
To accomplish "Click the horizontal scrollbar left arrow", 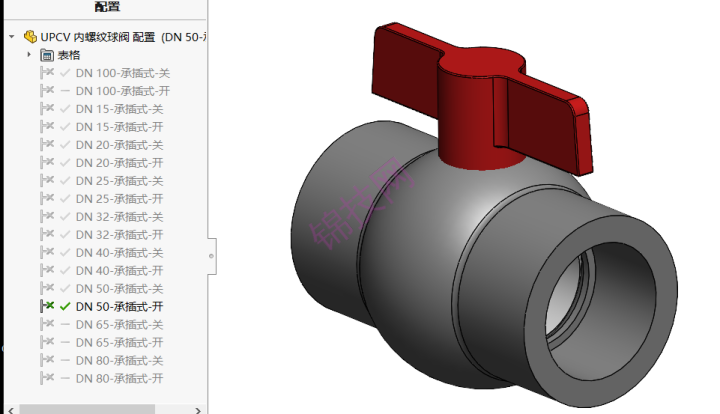I will coord(11,410).
